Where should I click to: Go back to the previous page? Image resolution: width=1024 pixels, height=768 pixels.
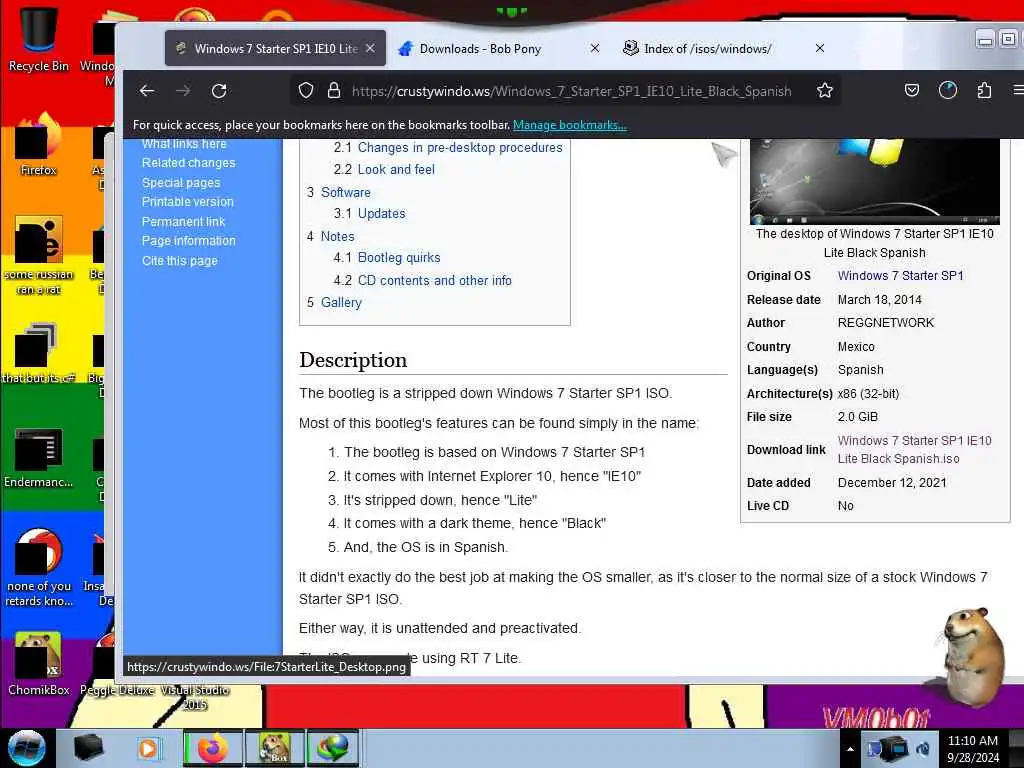pos(147,91)
